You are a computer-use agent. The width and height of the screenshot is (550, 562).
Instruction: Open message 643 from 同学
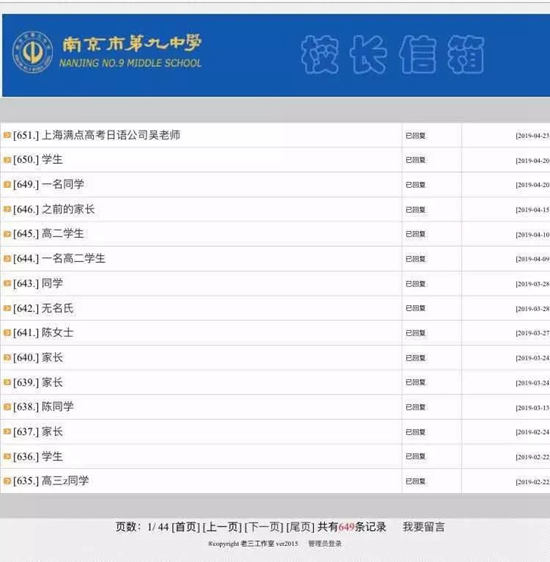38,283
